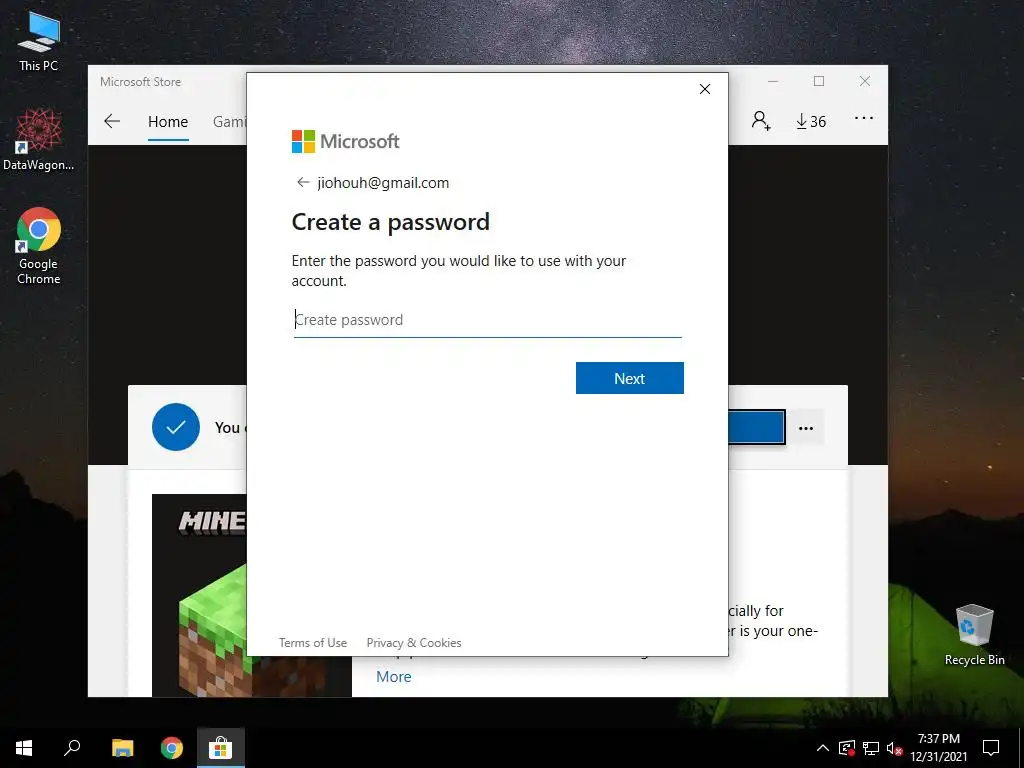Open taskbar search icon
The width and height of the screenshot is (1024, 768).
pos(72,748)
